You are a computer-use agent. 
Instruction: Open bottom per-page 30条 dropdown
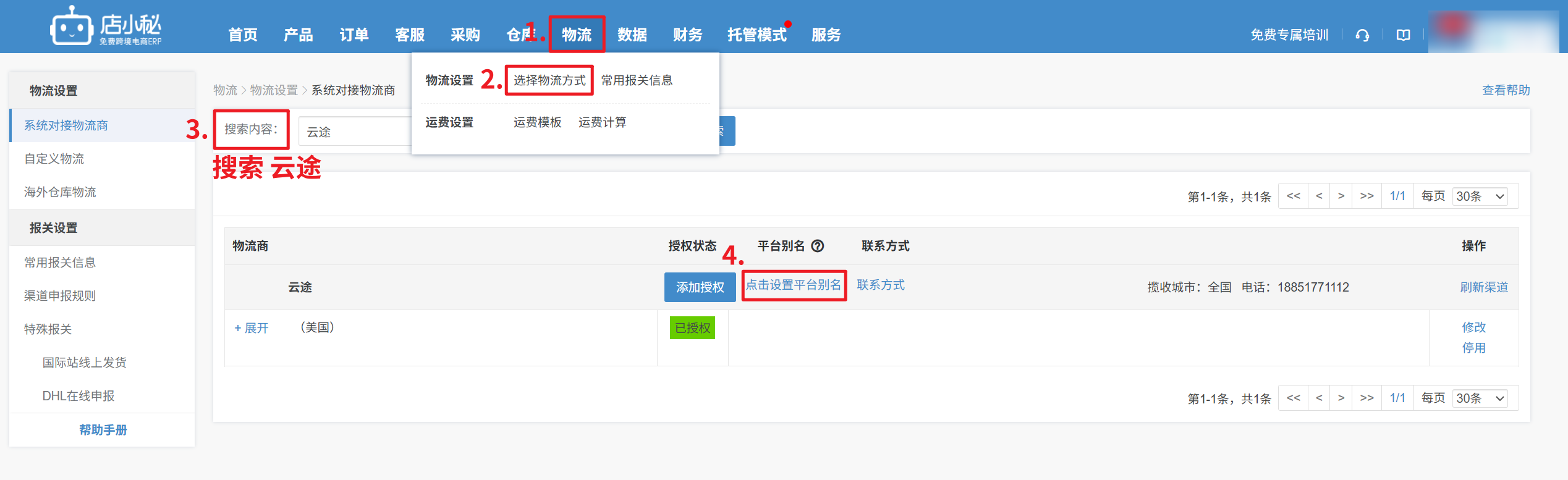[1480, 398]
